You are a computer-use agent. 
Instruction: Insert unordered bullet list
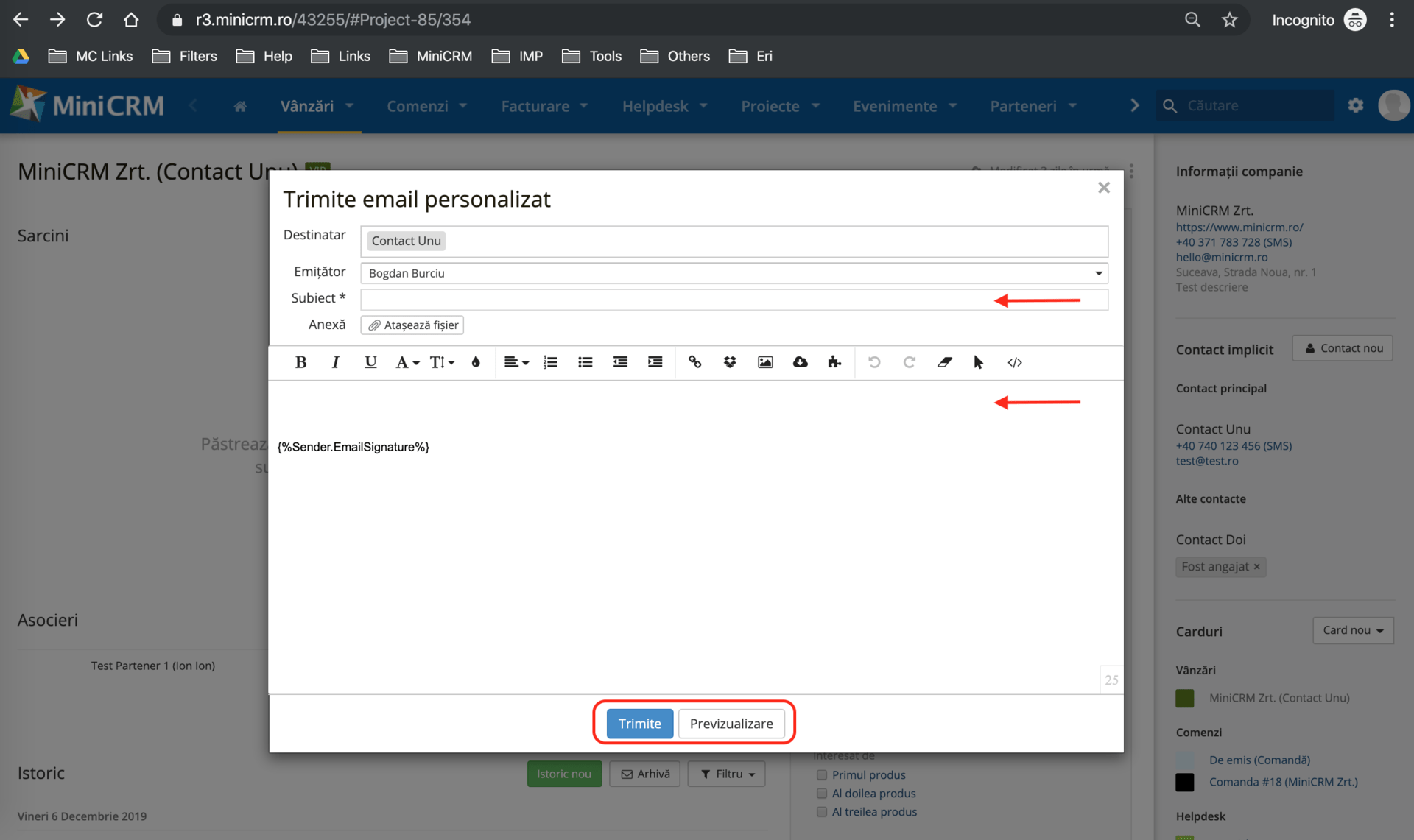pos(585,362)
